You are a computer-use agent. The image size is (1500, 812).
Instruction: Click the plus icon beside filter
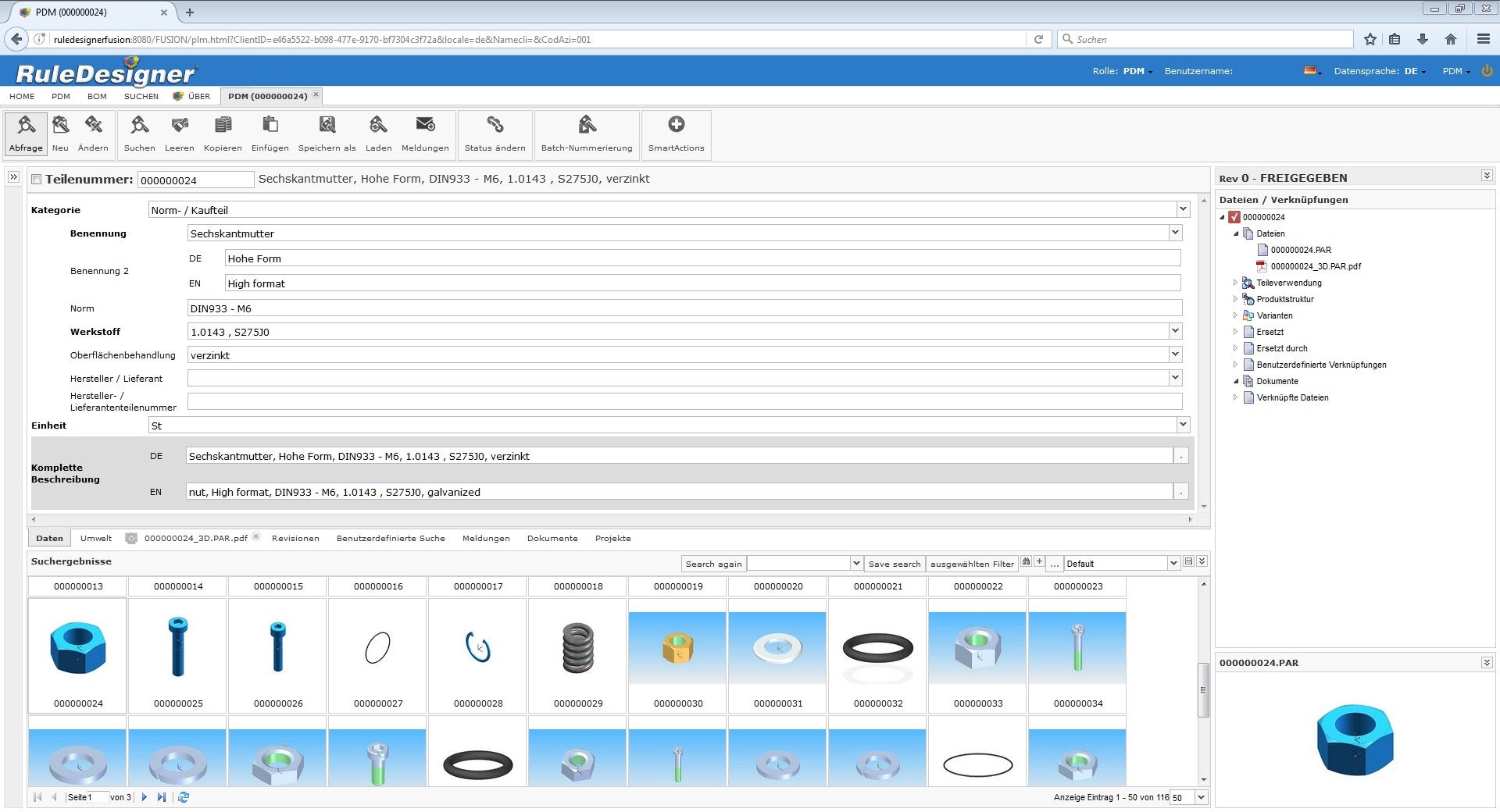coord(1039,562)
